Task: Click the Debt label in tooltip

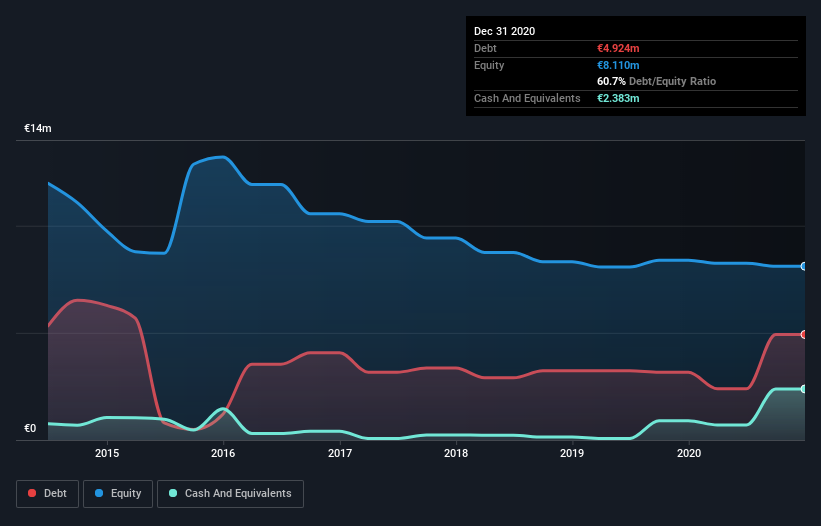Action: click(485, 48)
